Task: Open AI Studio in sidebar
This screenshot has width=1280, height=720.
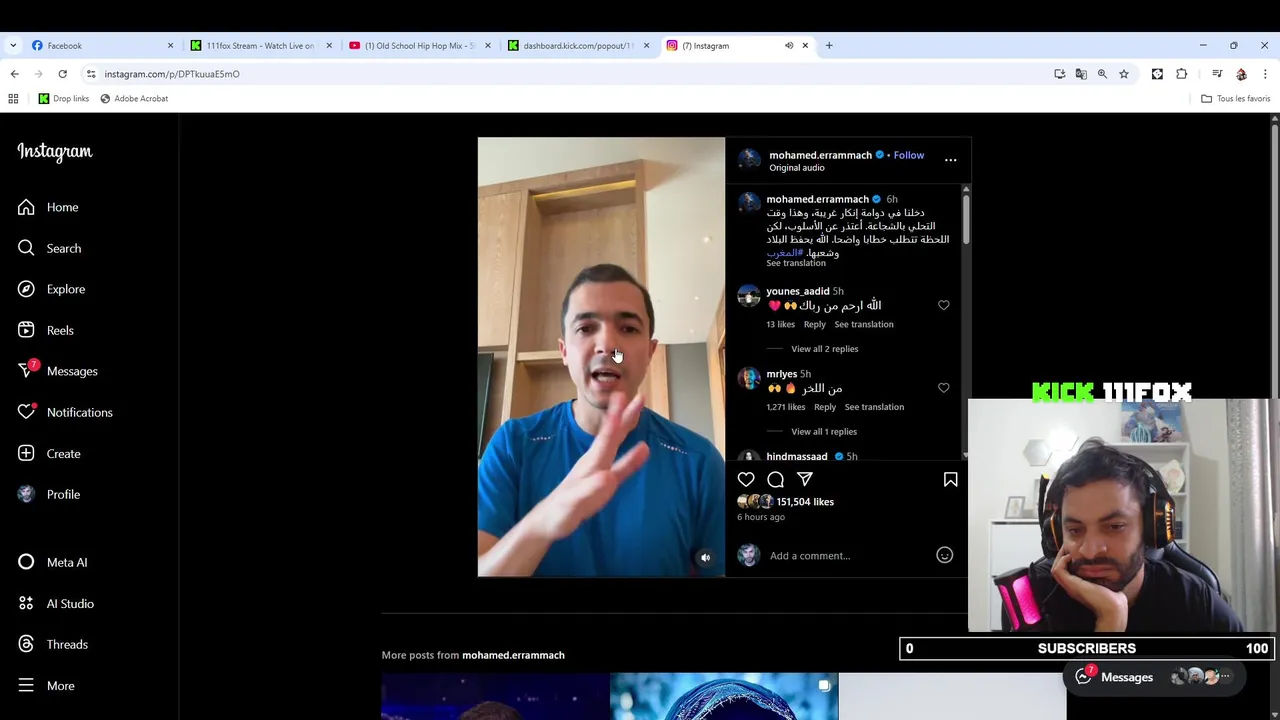Action: pyautogui.click(x=56, y=603)
